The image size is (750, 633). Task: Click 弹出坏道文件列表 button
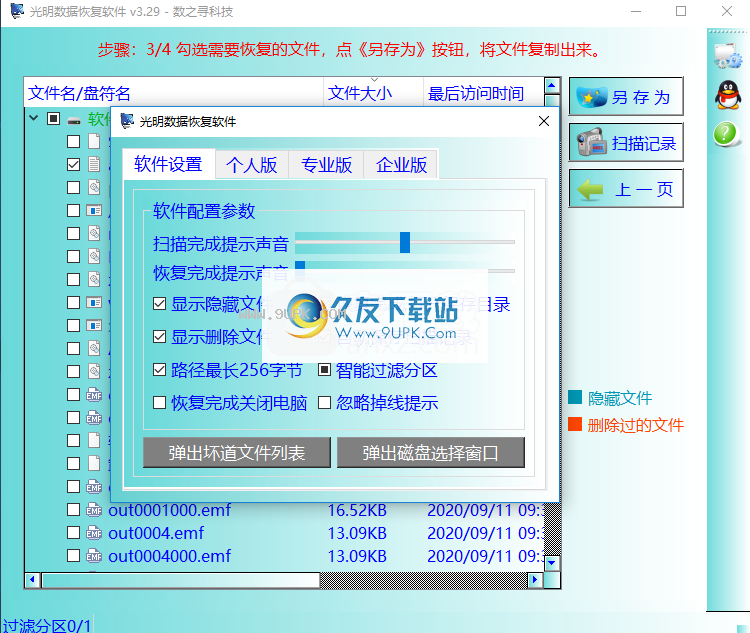(237, 453)
